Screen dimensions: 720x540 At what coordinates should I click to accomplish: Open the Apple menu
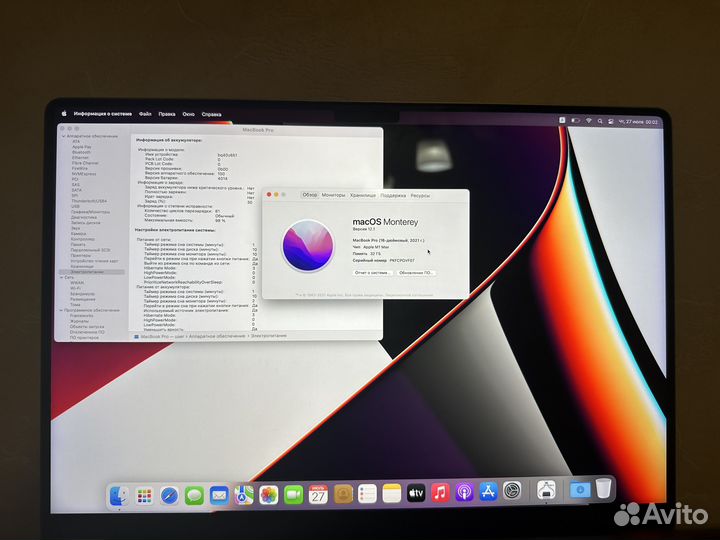(64, 113)
